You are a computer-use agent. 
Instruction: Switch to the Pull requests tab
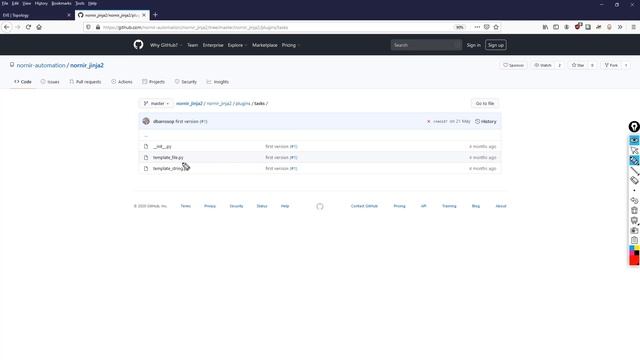click(x=85, y=82)
